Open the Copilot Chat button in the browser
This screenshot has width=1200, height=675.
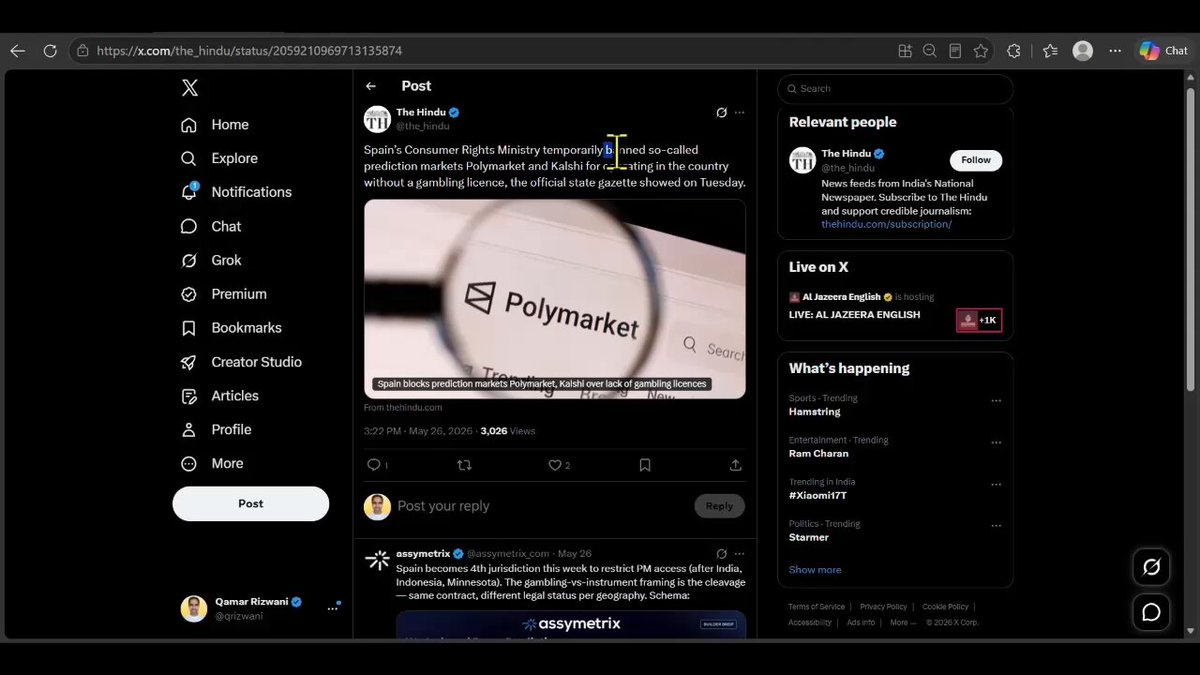coord(1163,51)
